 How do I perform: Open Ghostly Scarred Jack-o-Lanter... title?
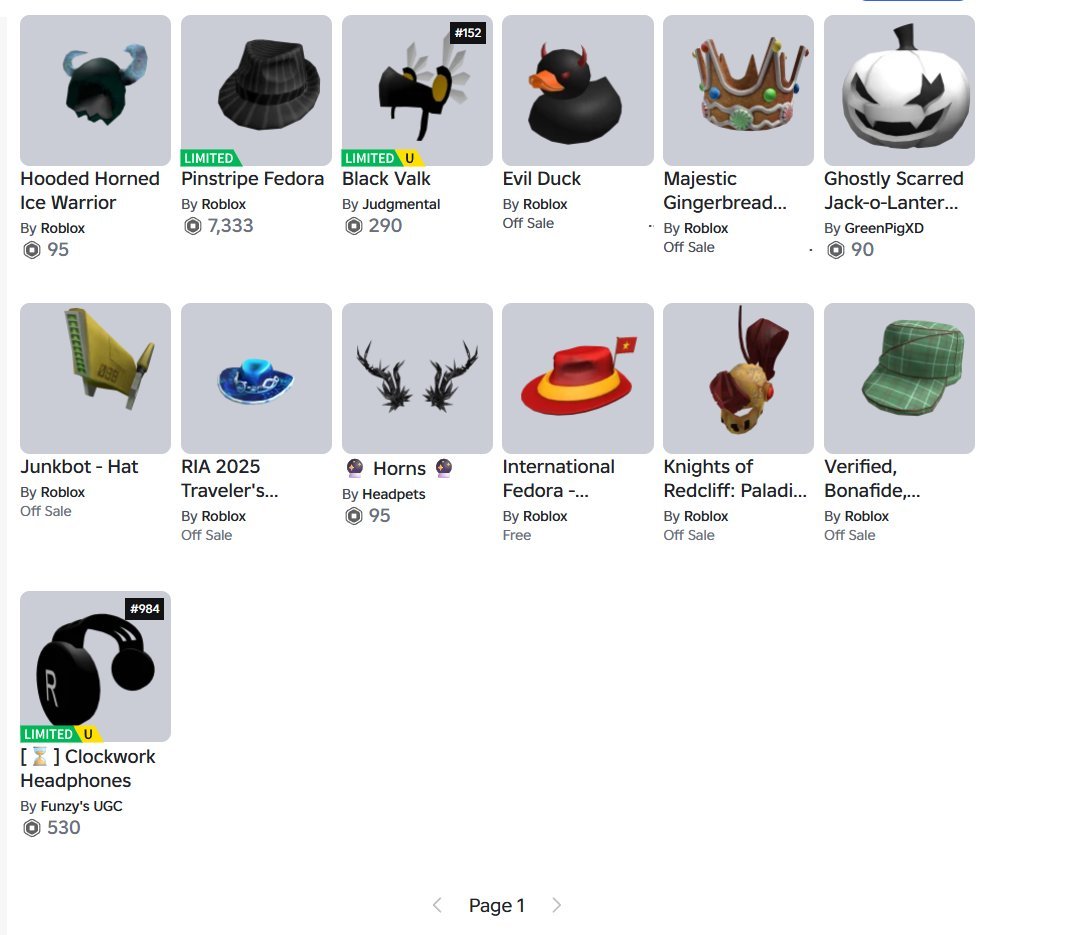[x=894, y=191]
